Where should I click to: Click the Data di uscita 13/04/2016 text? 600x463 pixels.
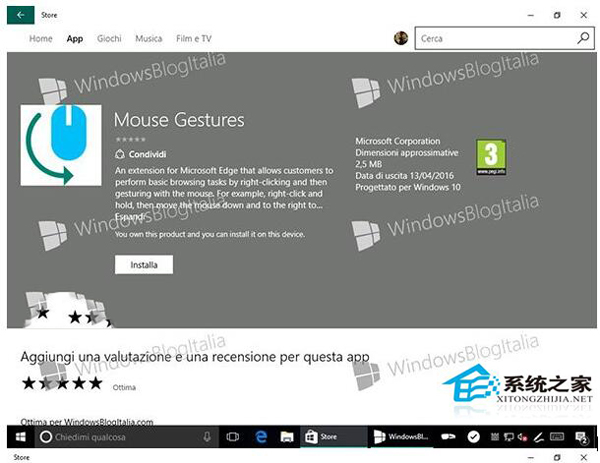coord(404,176)
